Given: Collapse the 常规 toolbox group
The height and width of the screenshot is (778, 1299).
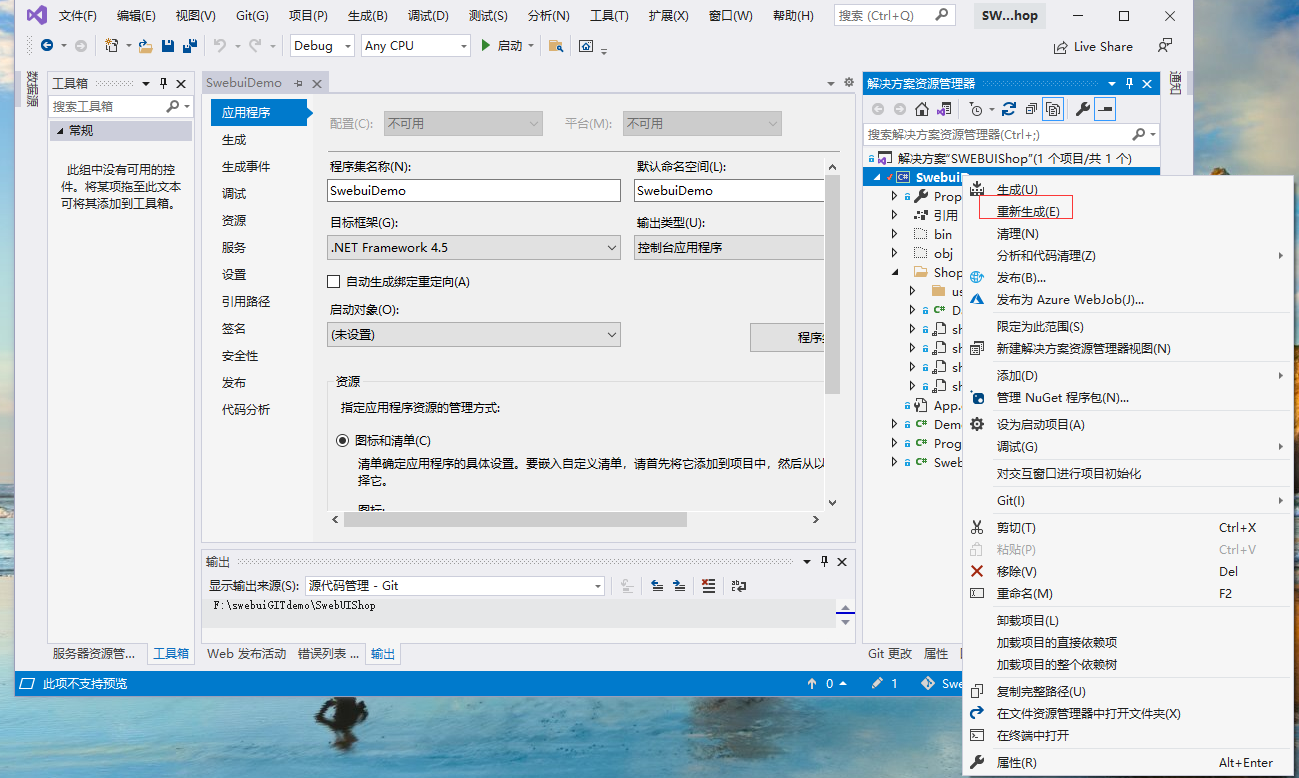Looking at the screenshot, I should [60, 131].
